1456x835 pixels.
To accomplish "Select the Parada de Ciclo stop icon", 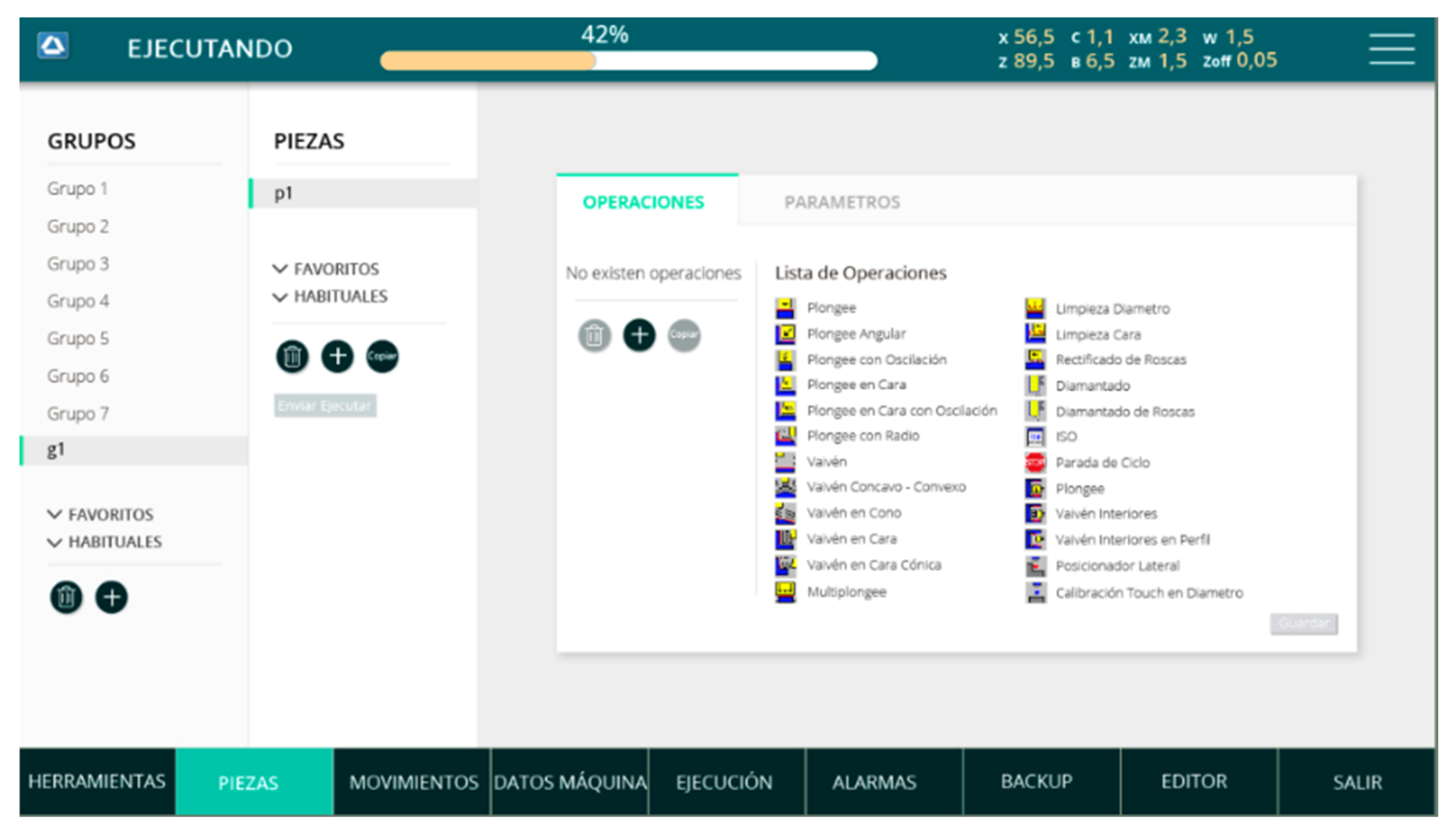I will 1035,462.
